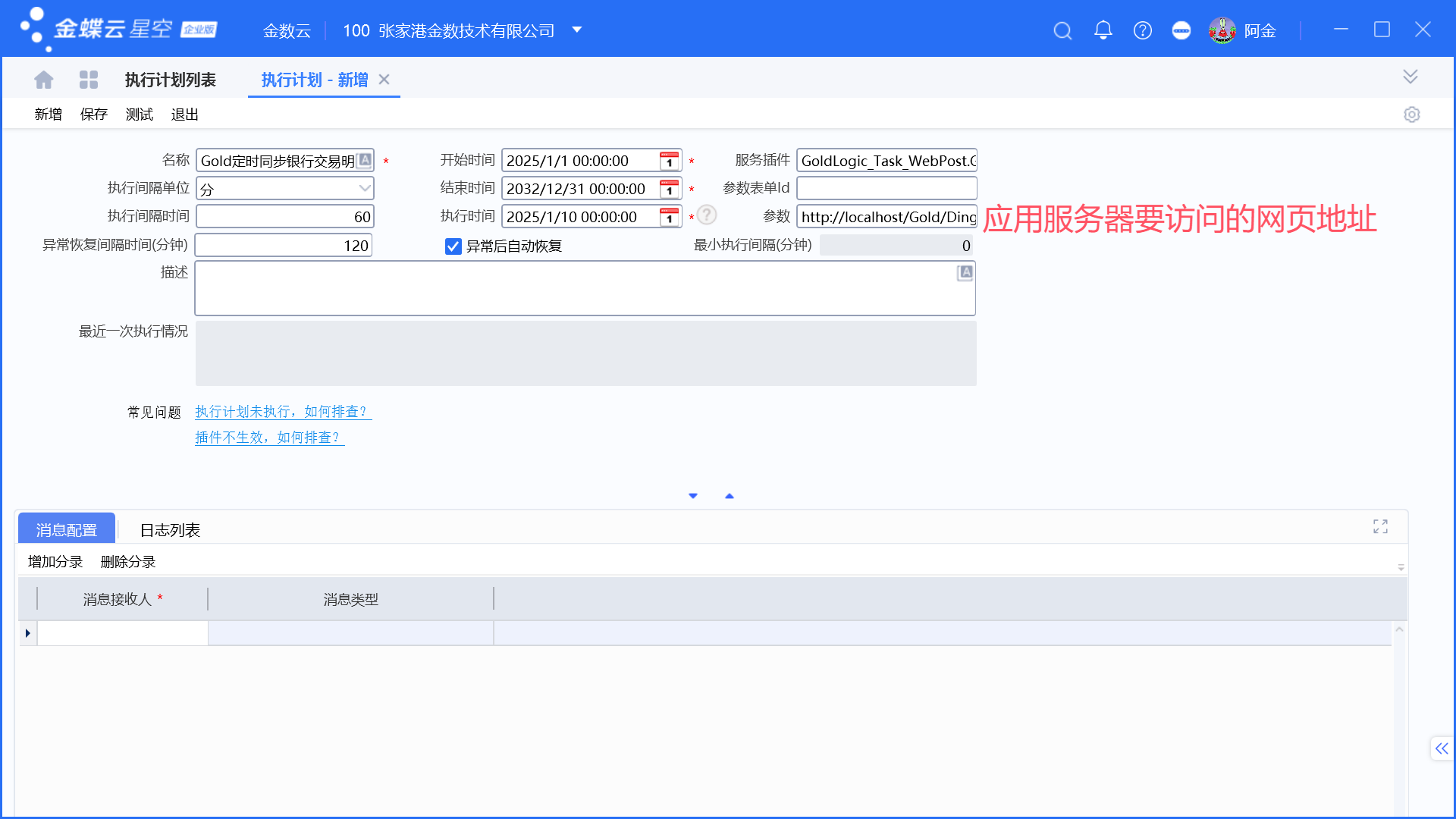Focus 异常恢复间隔时间 field showing 120
This screenshot has height=819, width=1456.
tap(284, 246)
